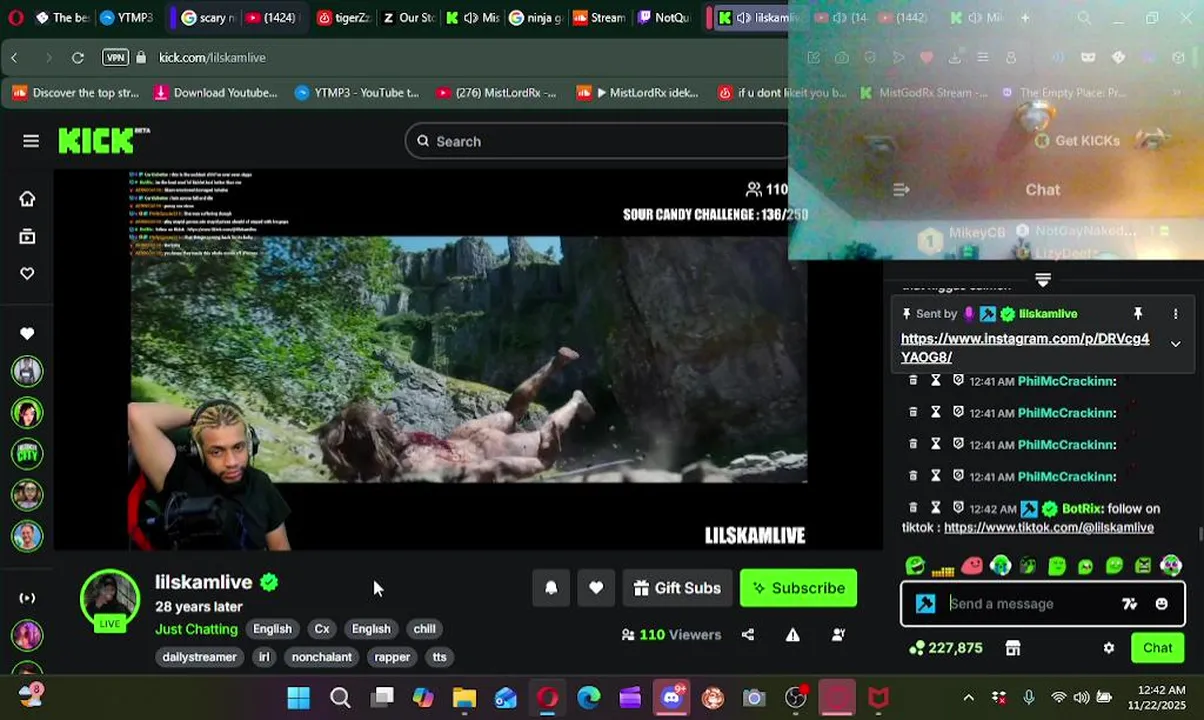
Task: Open Download Youtube bookmark
Action: 216,93
